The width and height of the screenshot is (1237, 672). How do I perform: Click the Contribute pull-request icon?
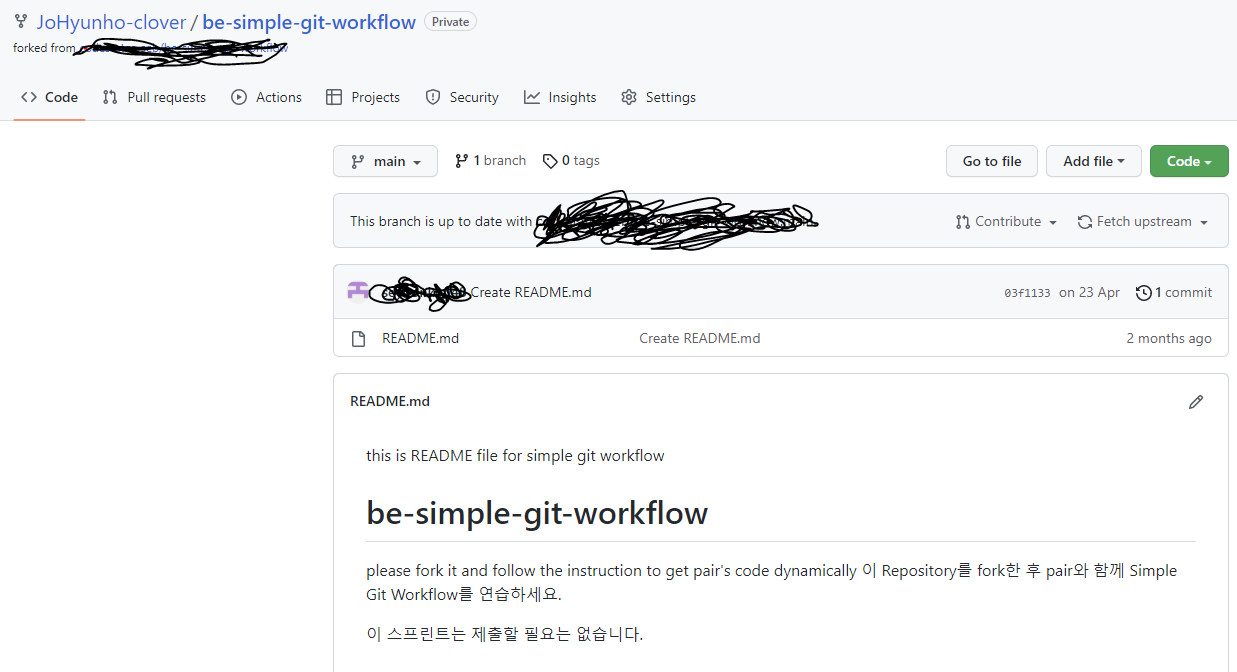click(963, 222)
